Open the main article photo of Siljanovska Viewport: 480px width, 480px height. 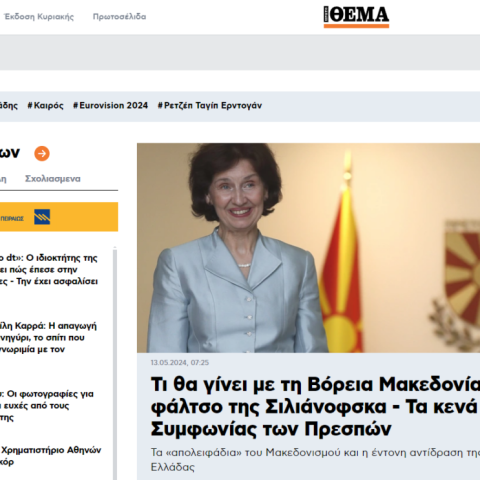click(308, 248)
